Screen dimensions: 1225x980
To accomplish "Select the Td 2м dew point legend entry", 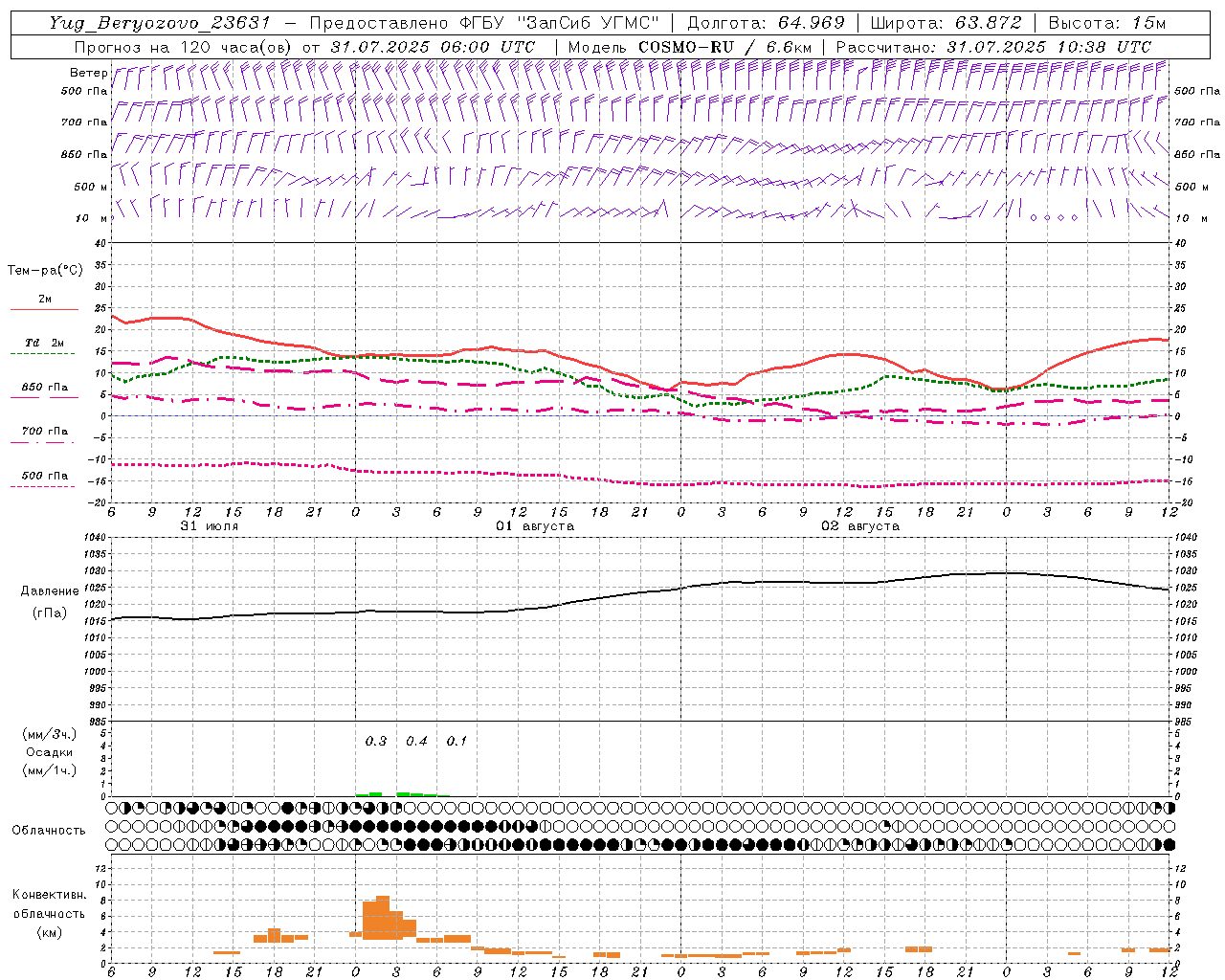I will point(44,343).
